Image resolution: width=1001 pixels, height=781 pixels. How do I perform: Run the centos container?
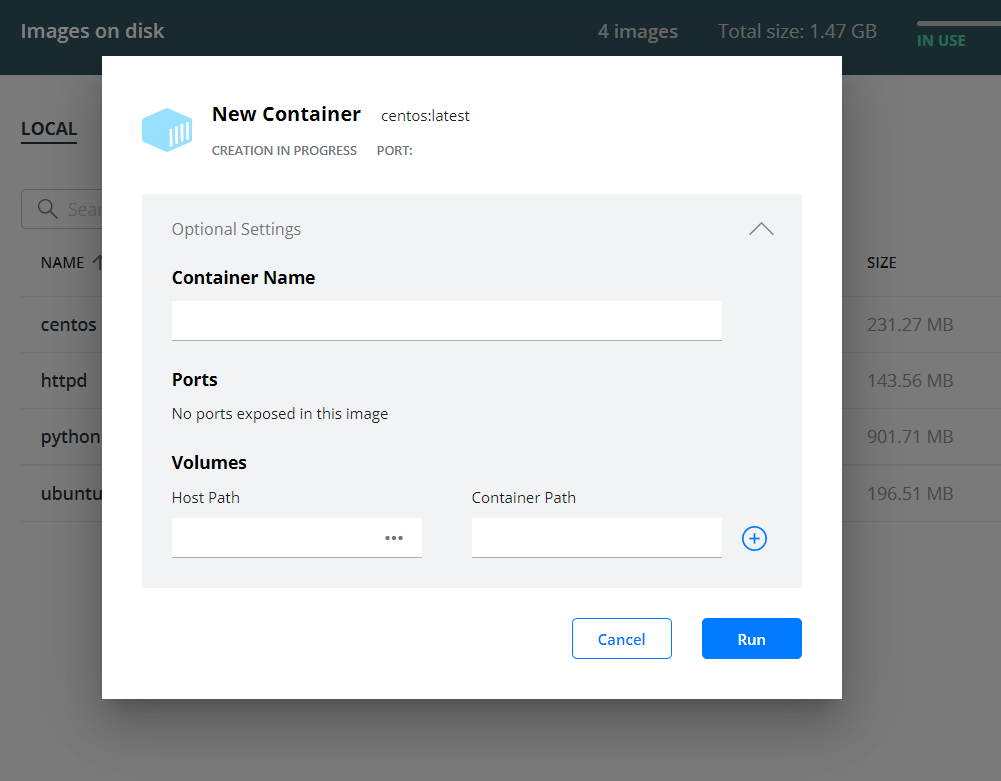click(751, 639)
